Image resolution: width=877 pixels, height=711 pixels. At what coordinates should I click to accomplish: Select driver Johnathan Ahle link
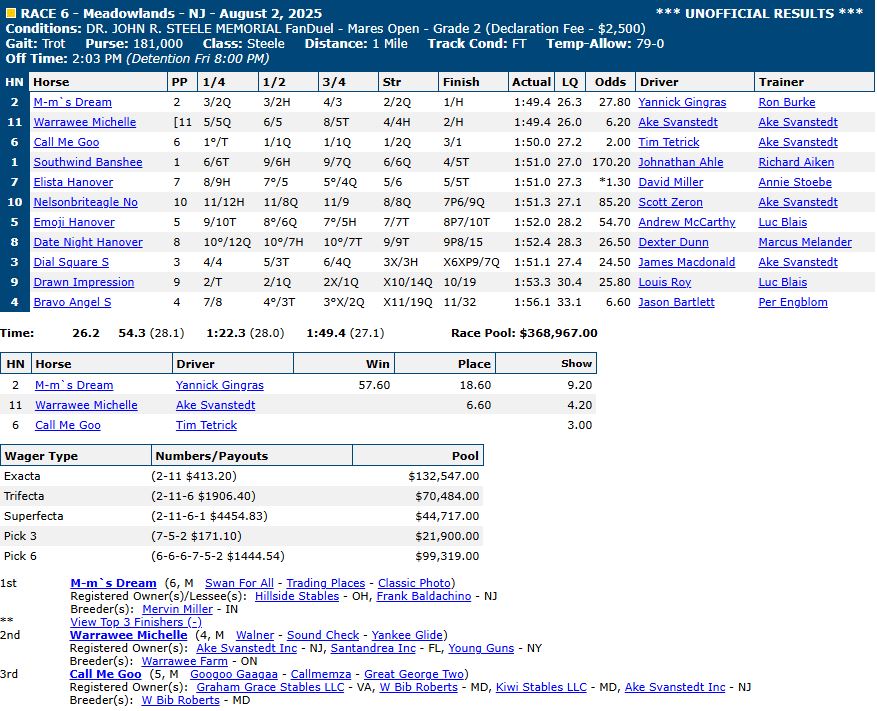(x=681, y=162)
